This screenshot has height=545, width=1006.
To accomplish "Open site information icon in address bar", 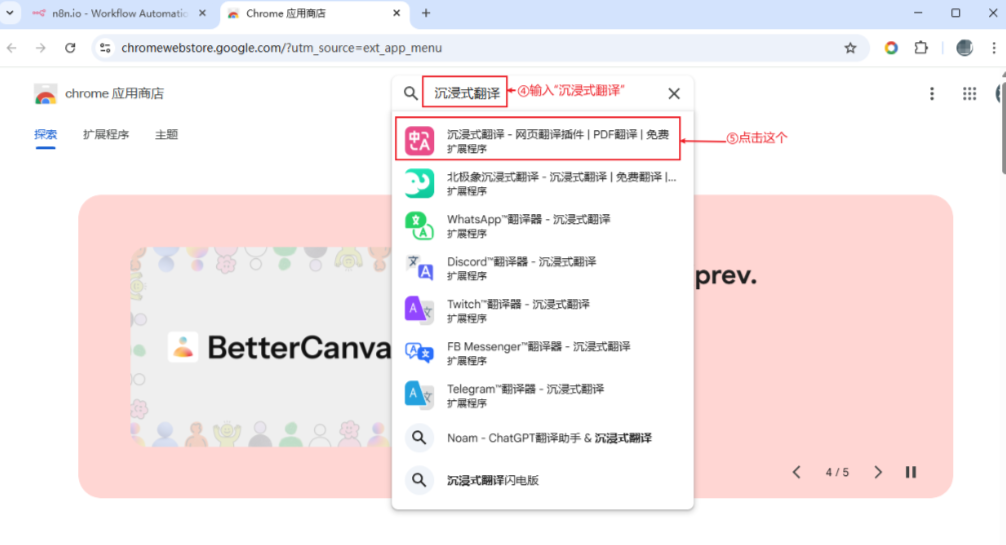I will [105, 48].
